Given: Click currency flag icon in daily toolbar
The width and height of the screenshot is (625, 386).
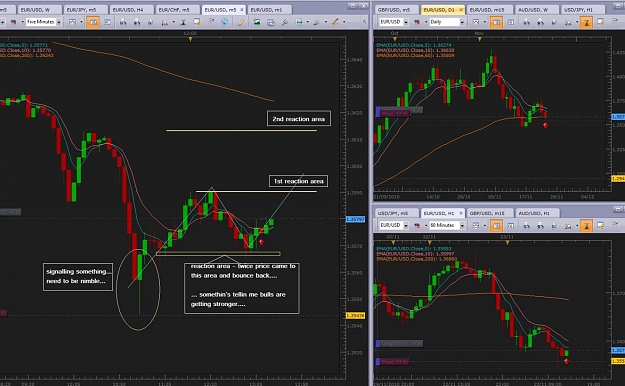Looking at the screenshot, I should pos(417,22).
